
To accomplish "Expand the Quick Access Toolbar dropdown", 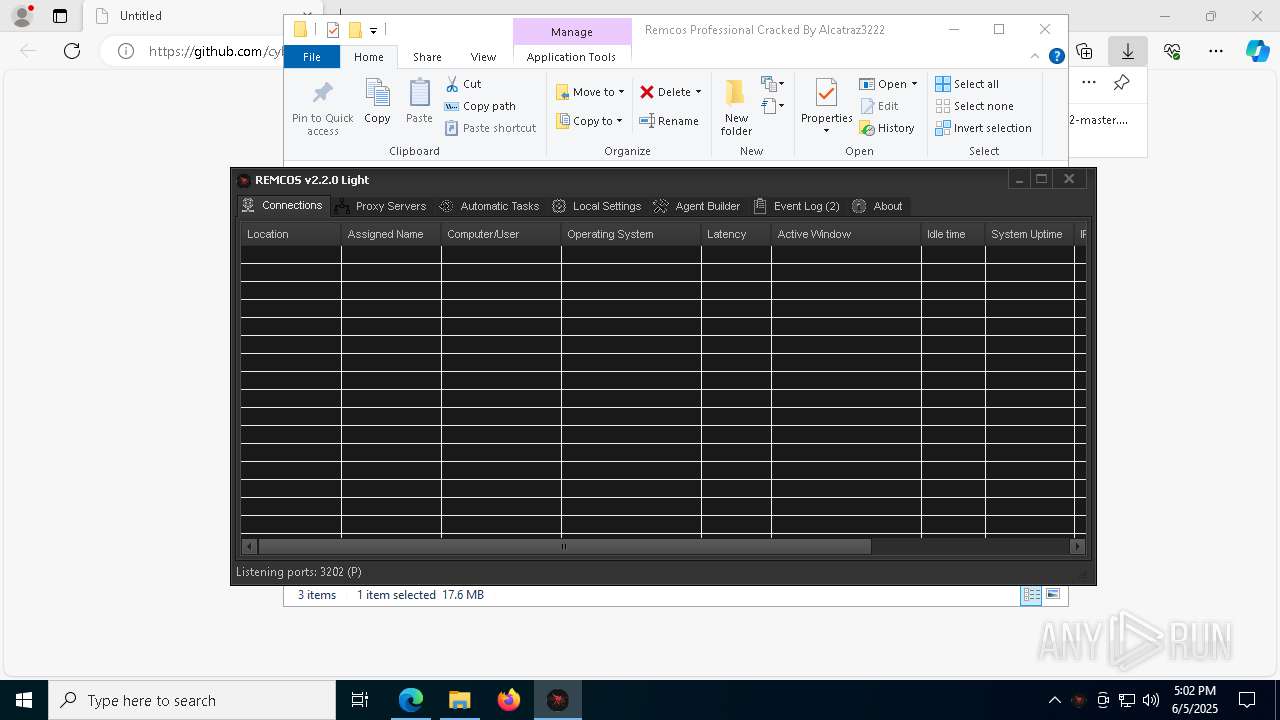I will (x=373, y=30).
